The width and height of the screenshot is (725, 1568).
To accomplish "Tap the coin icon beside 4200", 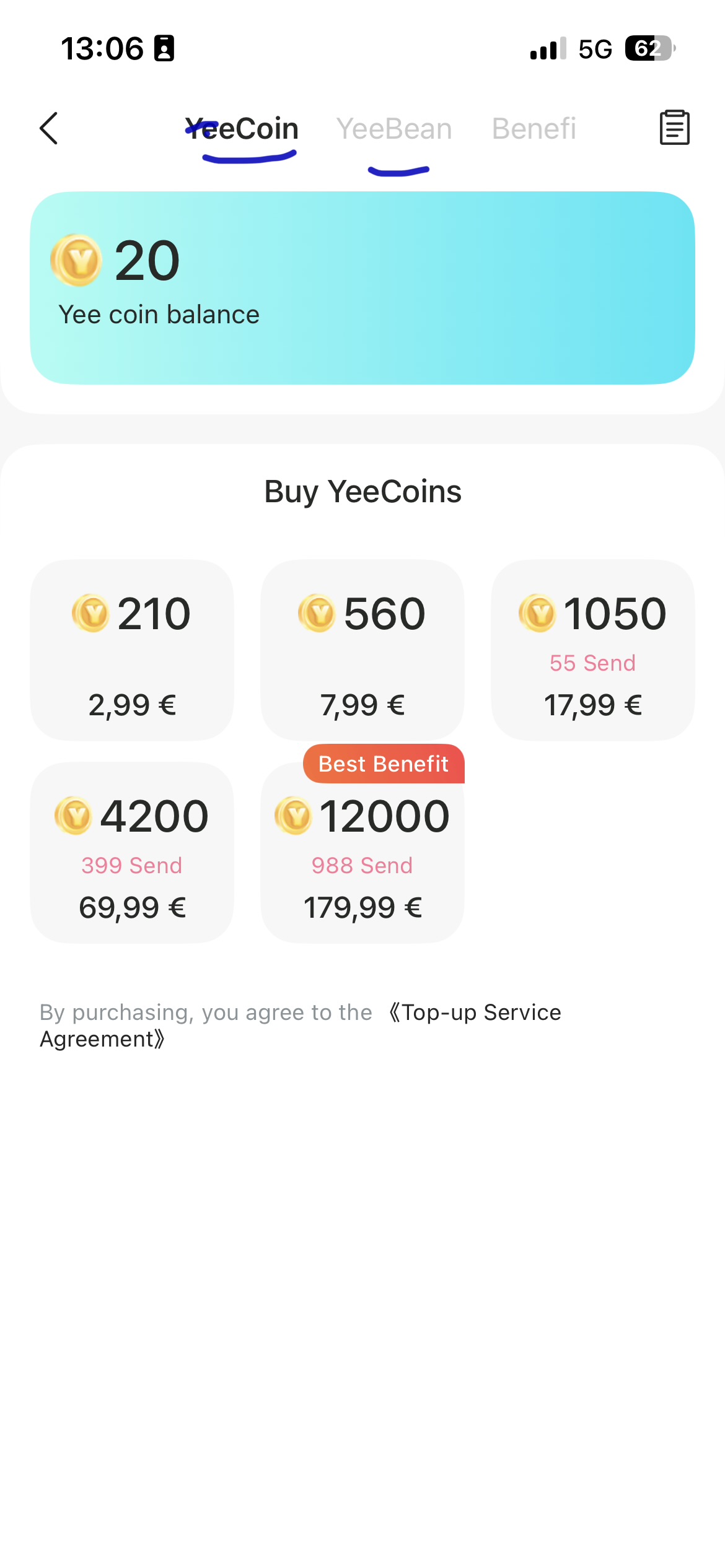I will tap(74, 816).
